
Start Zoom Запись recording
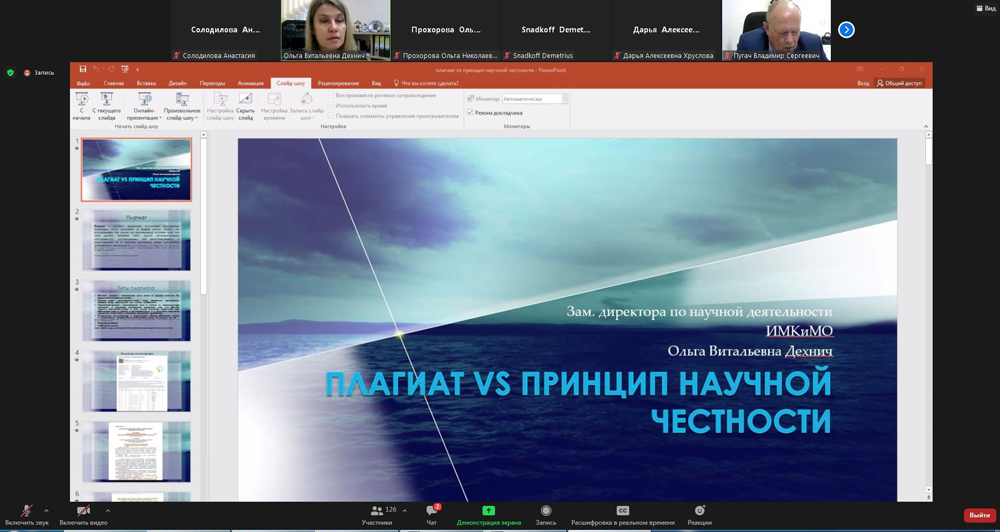pos(545,512)
